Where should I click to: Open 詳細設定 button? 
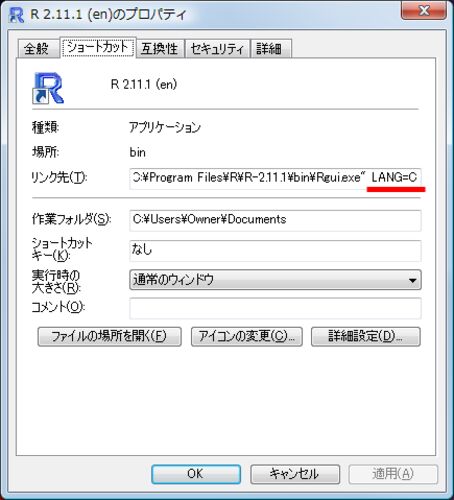[x=366, y=336]
